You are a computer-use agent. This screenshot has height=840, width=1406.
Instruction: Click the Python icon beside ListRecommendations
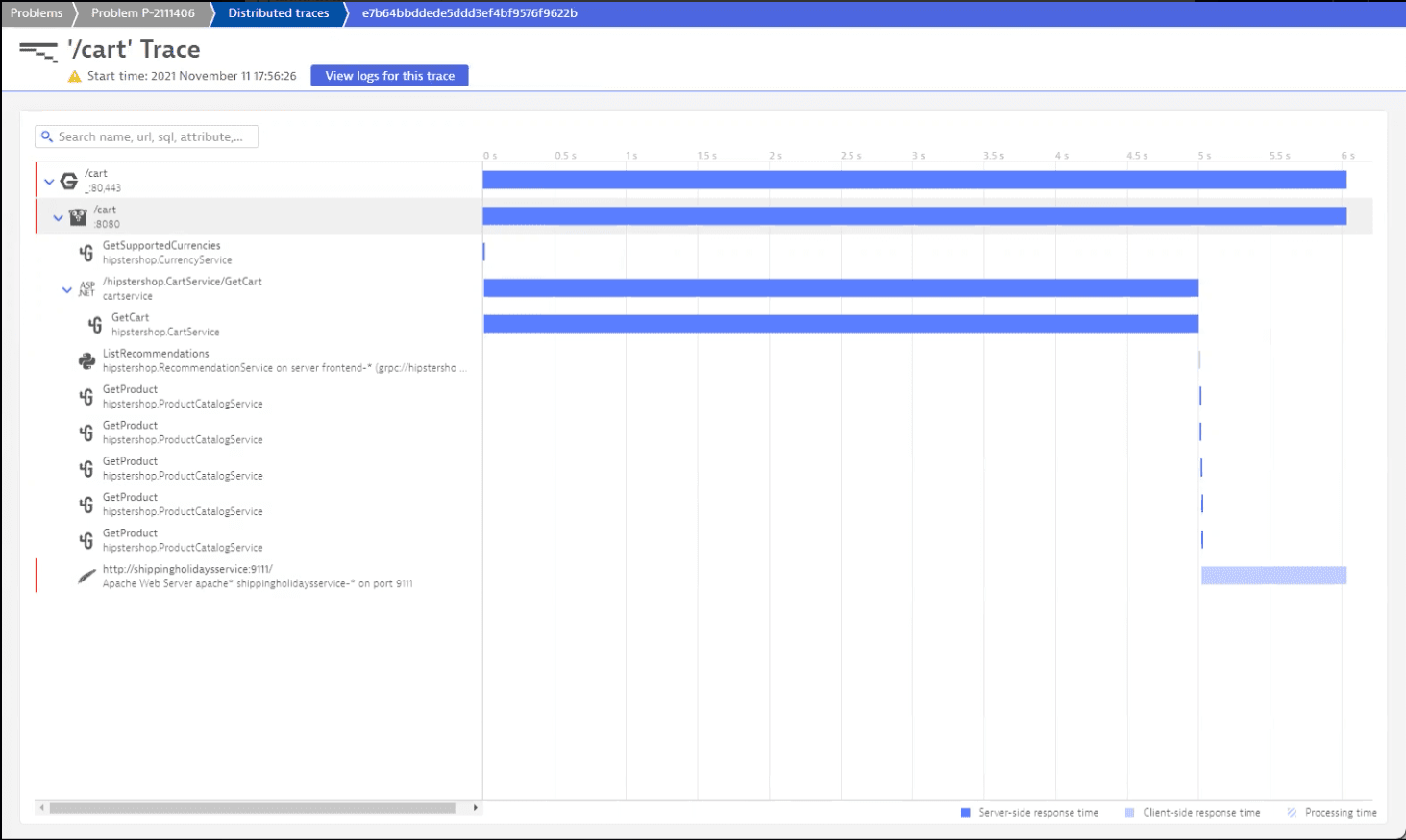tap(86, 360)
